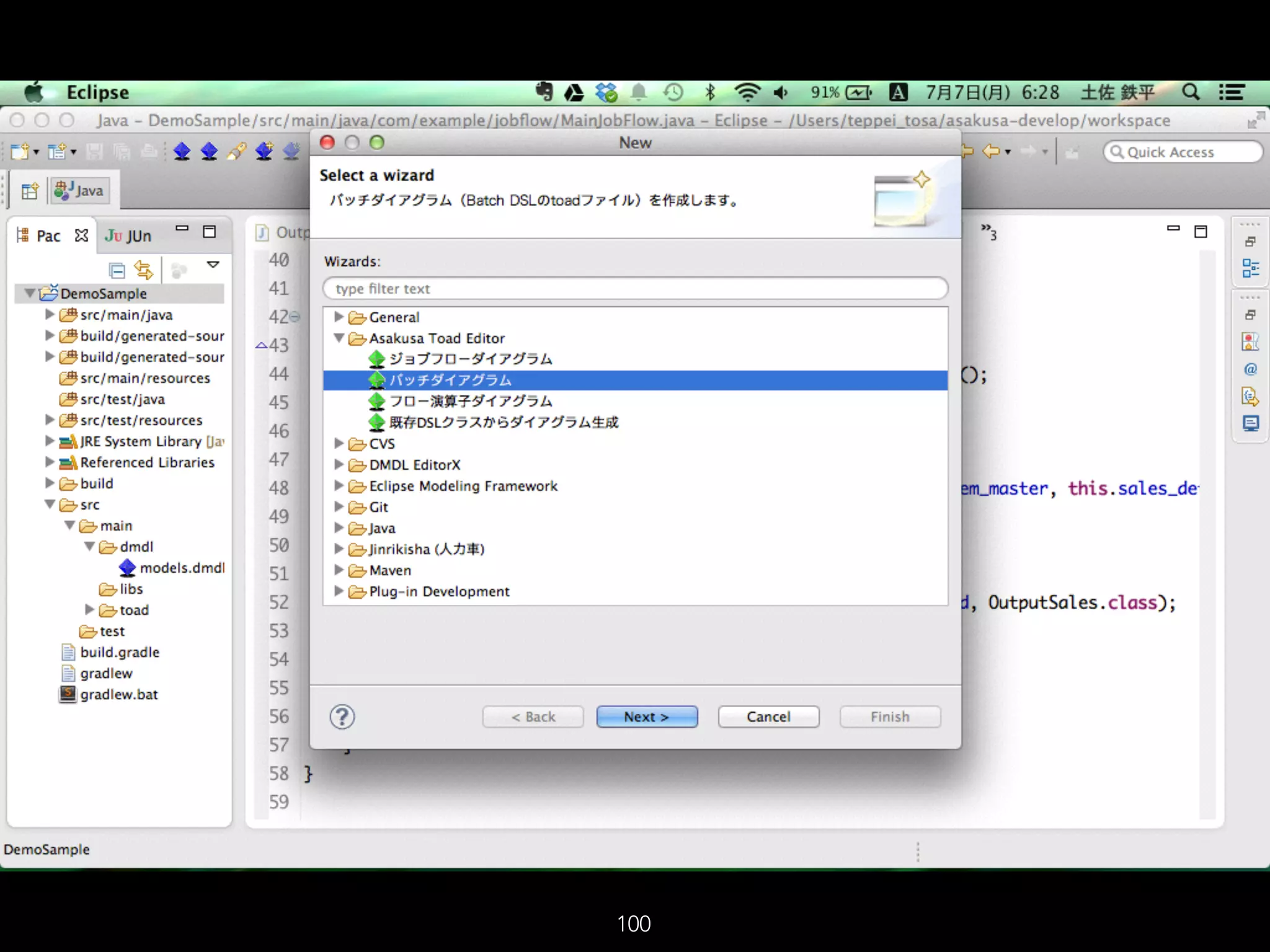Expand the toad folder in tree
Viewport: 1270px width, 952px height.
click(x=89, y=610)
